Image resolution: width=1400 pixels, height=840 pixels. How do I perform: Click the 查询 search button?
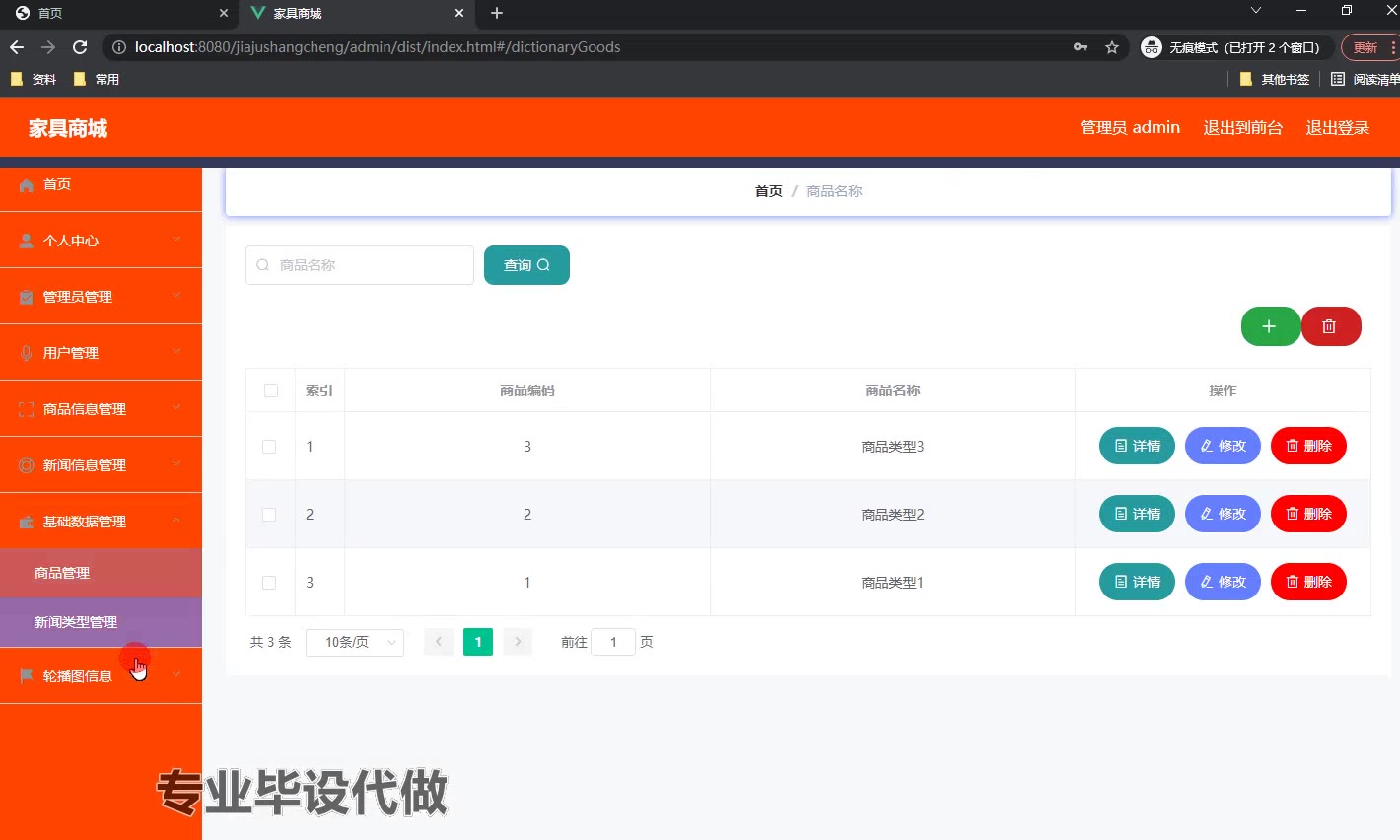(526, 265)
